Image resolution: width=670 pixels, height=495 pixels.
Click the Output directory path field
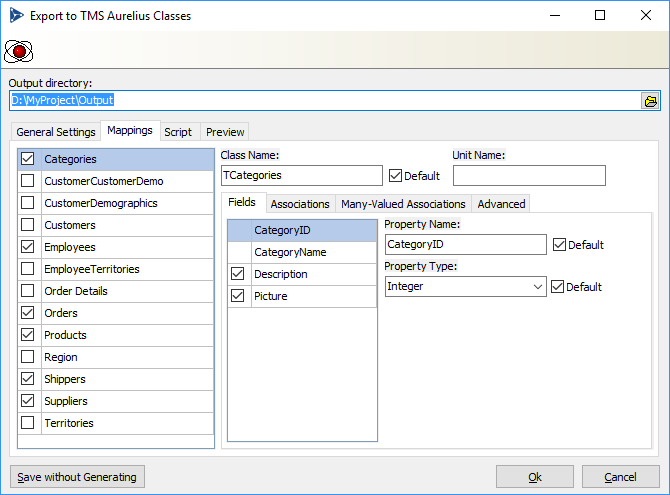tap(325, 100)
